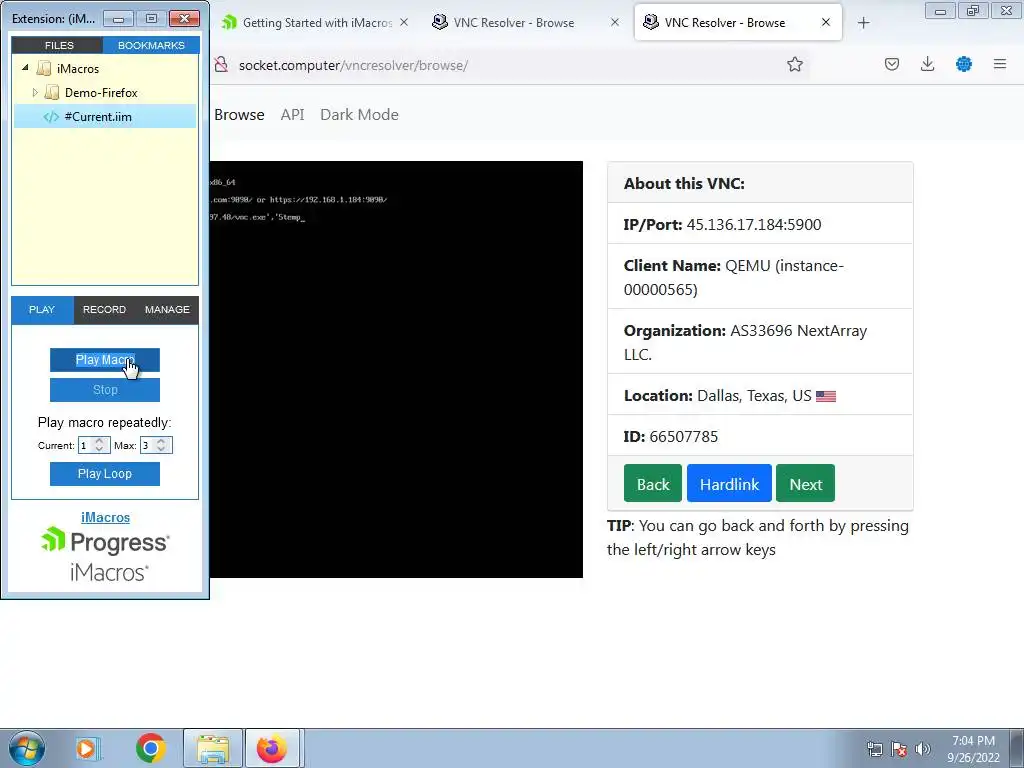
Task: Click the #Current.iim code icon
Action: [51, 117]
